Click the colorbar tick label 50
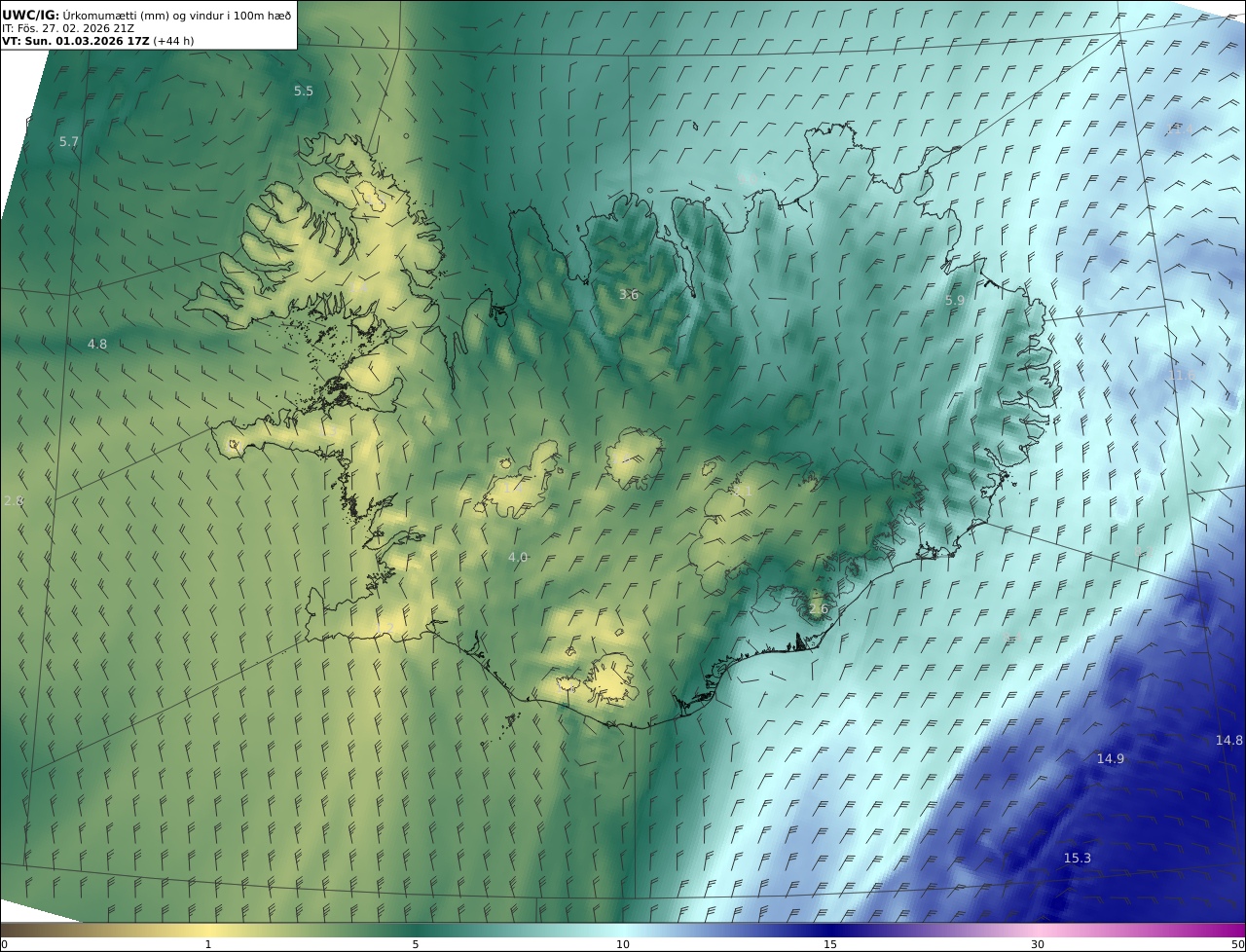Viewport: 1246px width, 952px height. (1238, 944)
